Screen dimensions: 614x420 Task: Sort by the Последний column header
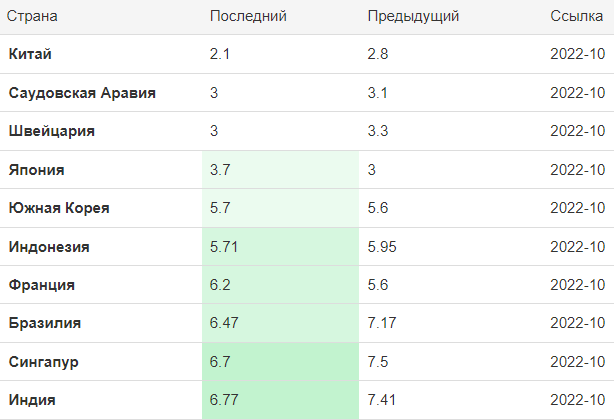pos(248,16)
